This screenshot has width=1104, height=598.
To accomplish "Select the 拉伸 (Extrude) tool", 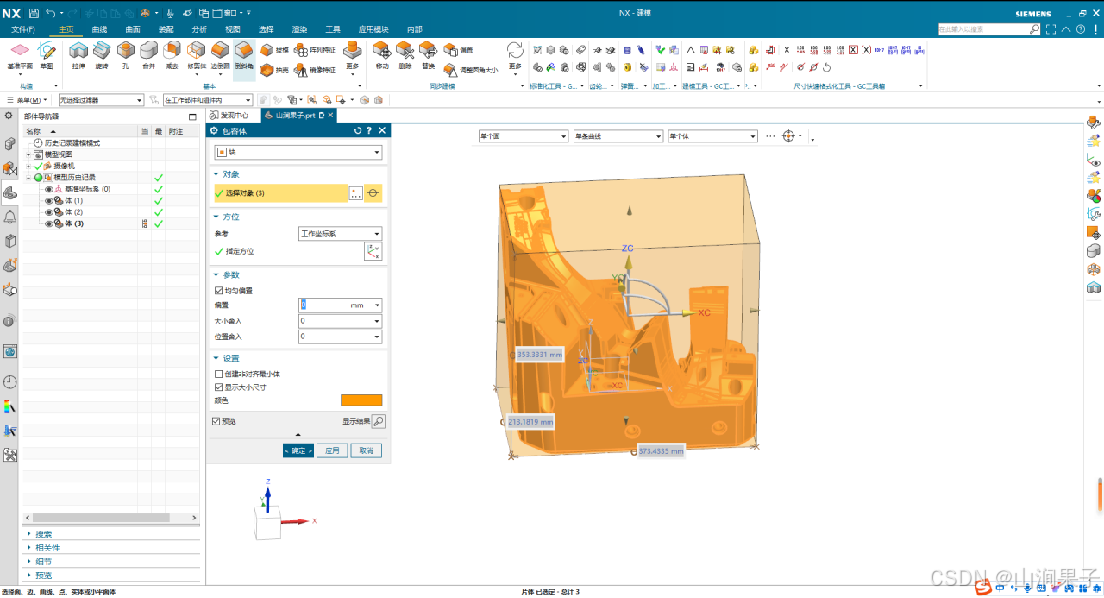I will pos(78,55).
